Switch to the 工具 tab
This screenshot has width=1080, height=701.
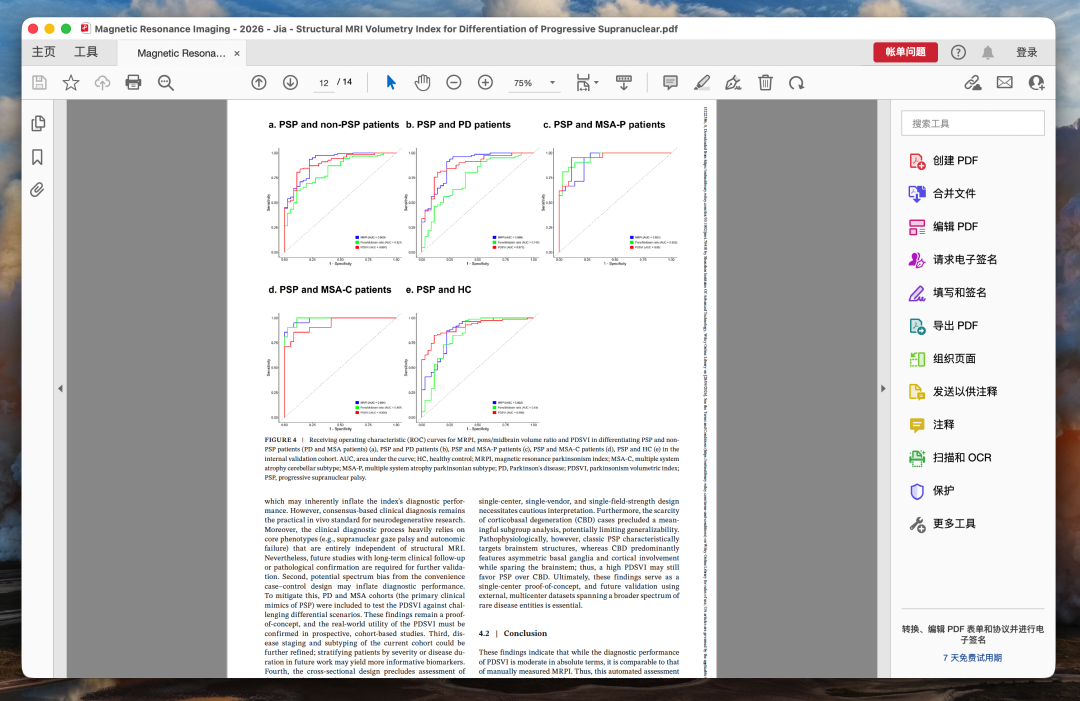pyautogui.click(x=86, y=52)
